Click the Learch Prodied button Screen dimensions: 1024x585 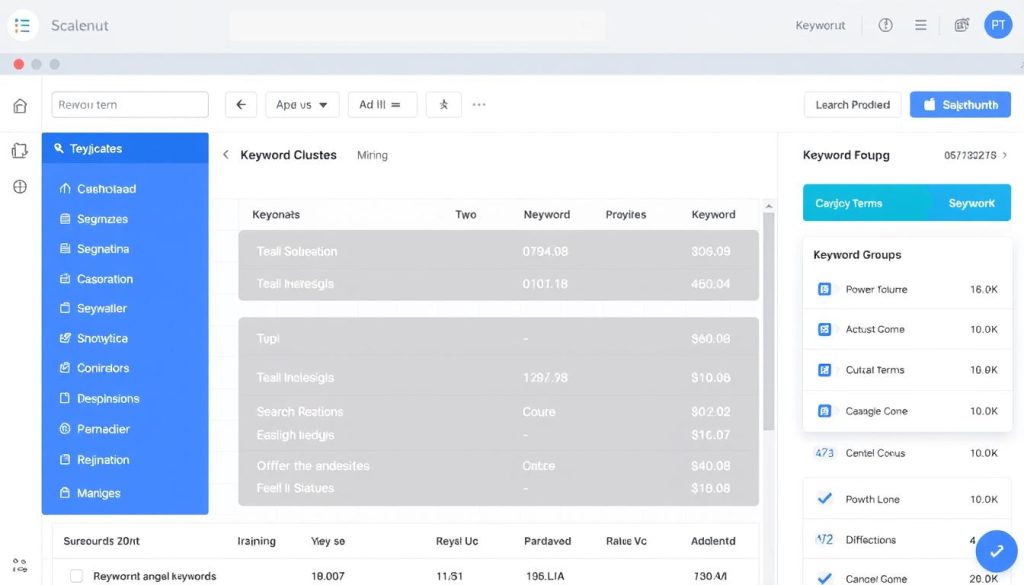pyautogui.click(x=852, y=104)
